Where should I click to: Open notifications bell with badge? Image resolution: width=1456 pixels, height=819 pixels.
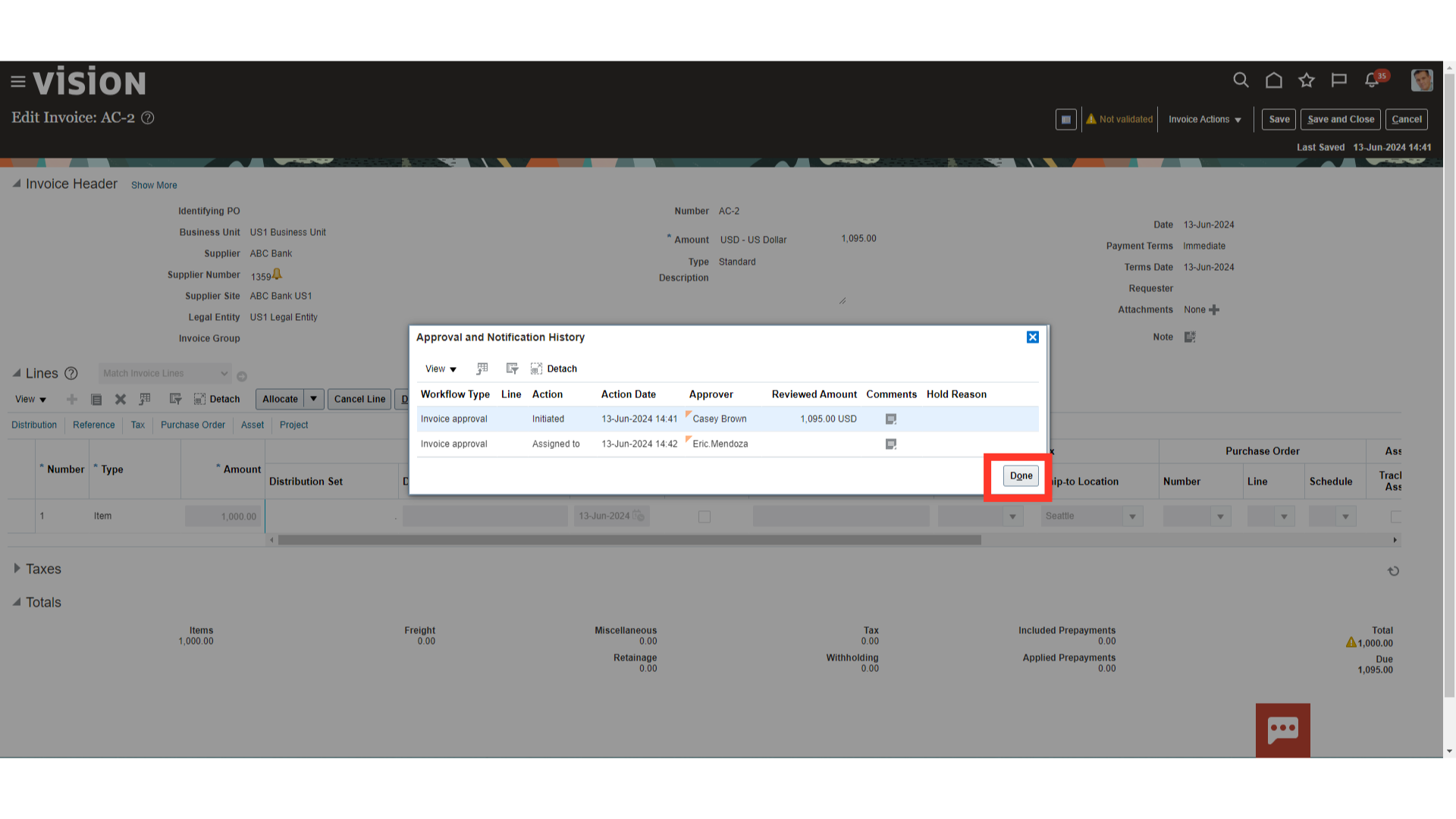tap(1374, 80)
